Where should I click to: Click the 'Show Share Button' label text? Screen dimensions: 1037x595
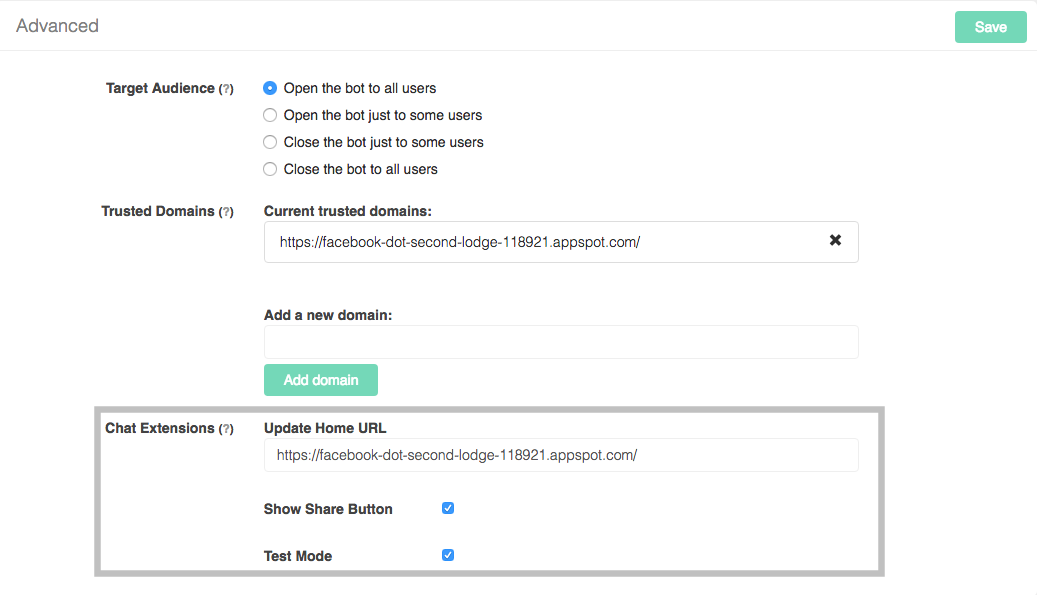tap(328, 509)
